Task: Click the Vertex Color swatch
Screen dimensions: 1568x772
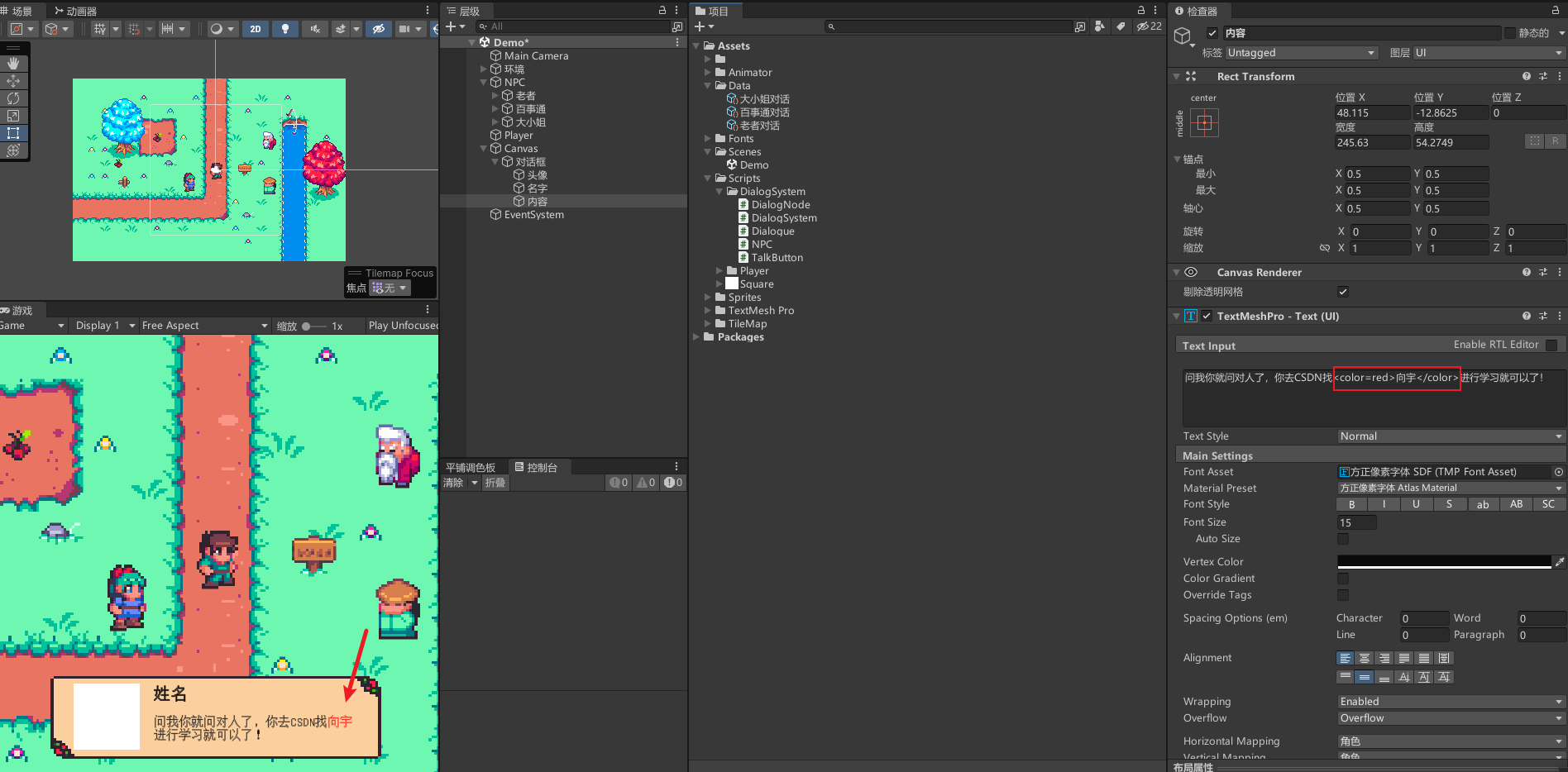Action: pos(1444,562)
